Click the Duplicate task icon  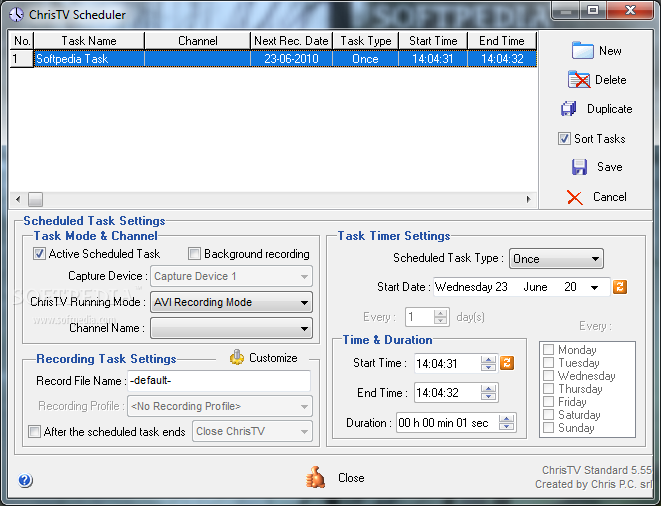click(568, 109)
